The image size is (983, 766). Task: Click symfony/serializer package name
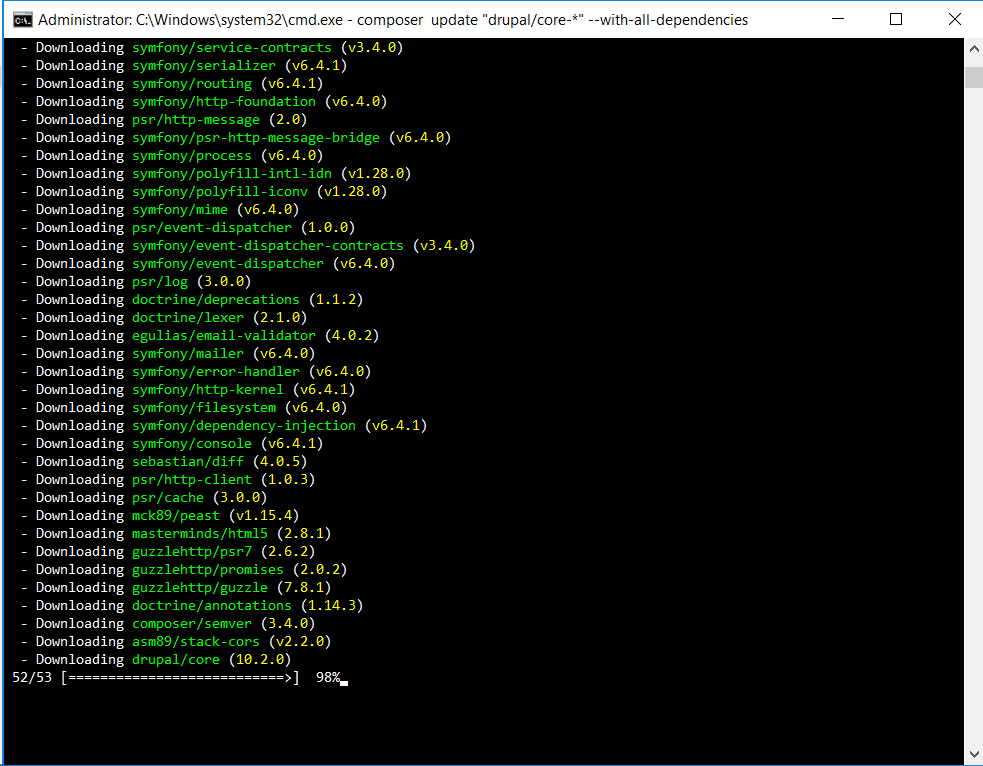204,66
